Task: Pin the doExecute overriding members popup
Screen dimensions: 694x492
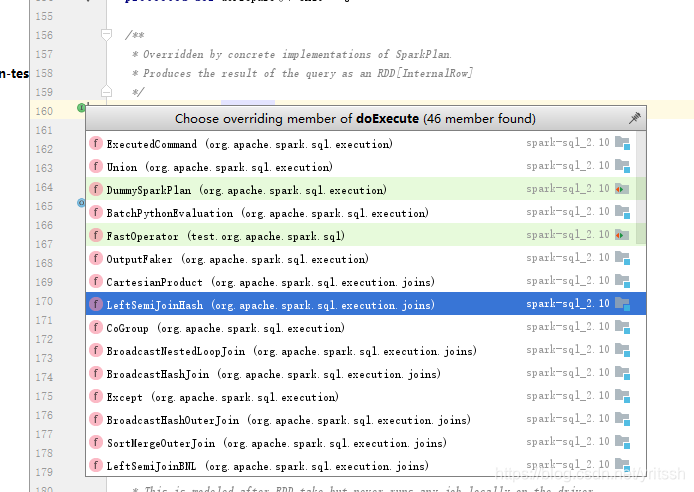Action: [x=635, y=118]
